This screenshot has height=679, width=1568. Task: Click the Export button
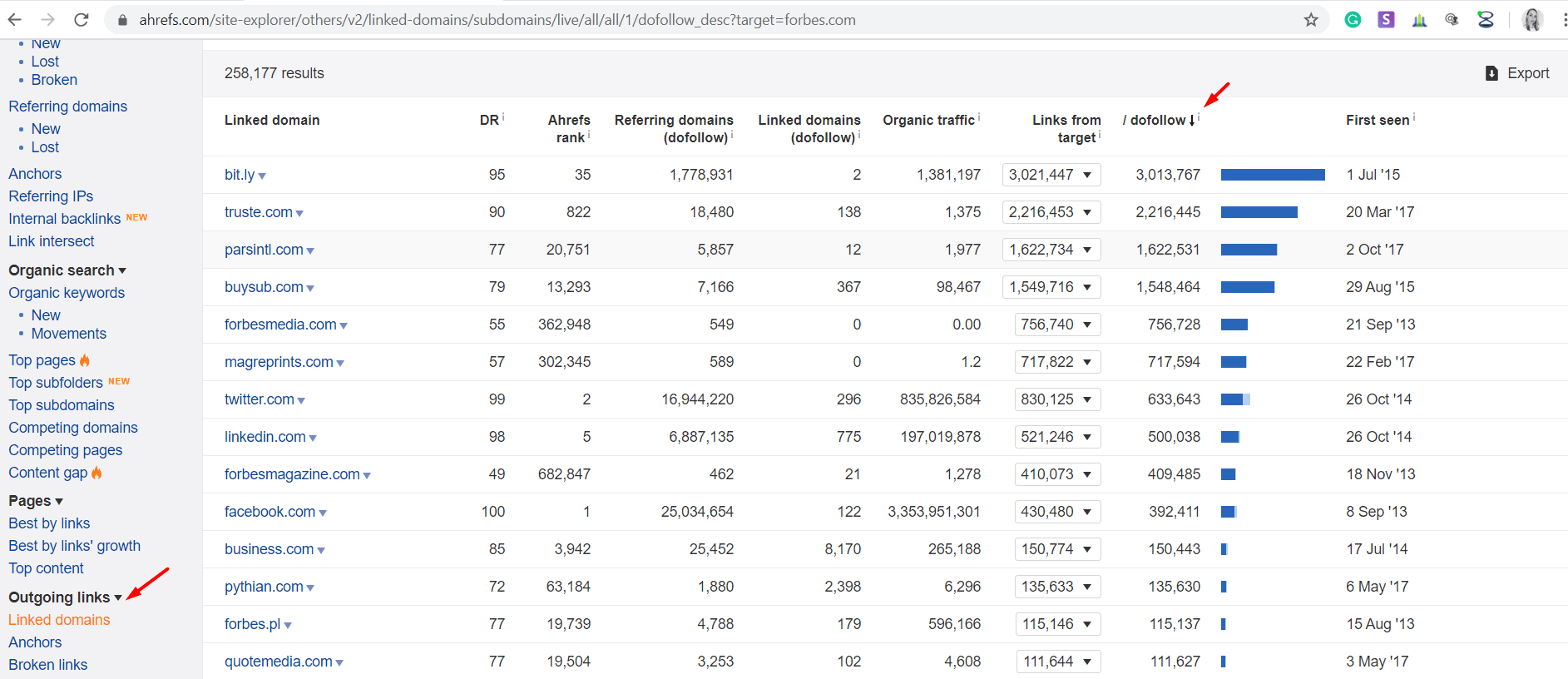(x=1517, y=73)
